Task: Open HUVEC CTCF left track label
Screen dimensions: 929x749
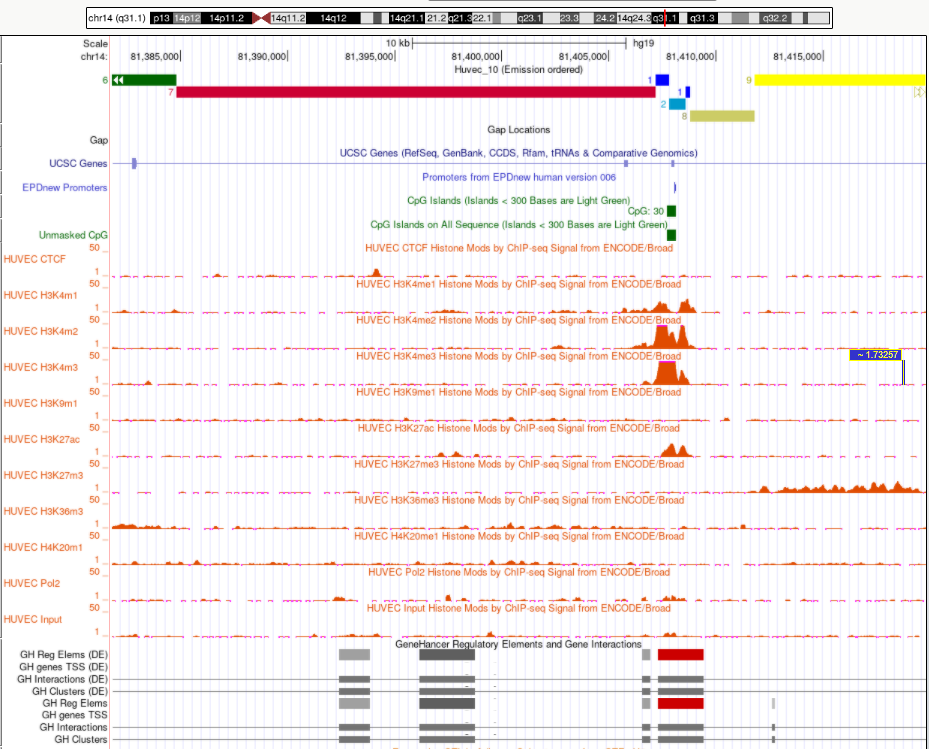Action: tap(34, 259)
